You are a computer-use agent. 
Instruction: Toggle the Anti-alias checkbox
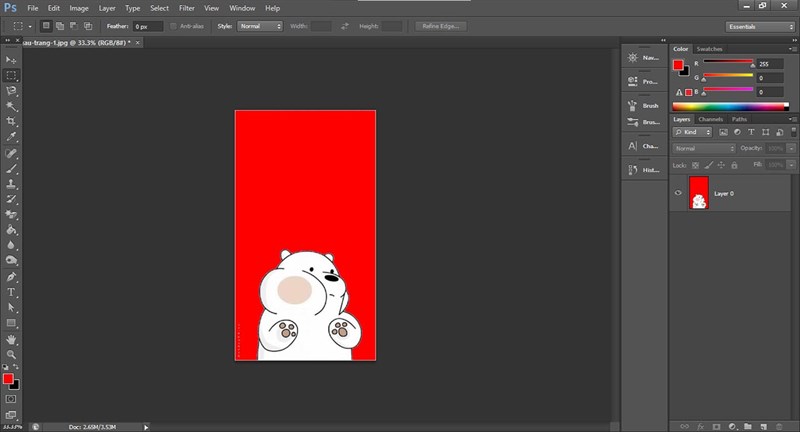tap(173, 26)
